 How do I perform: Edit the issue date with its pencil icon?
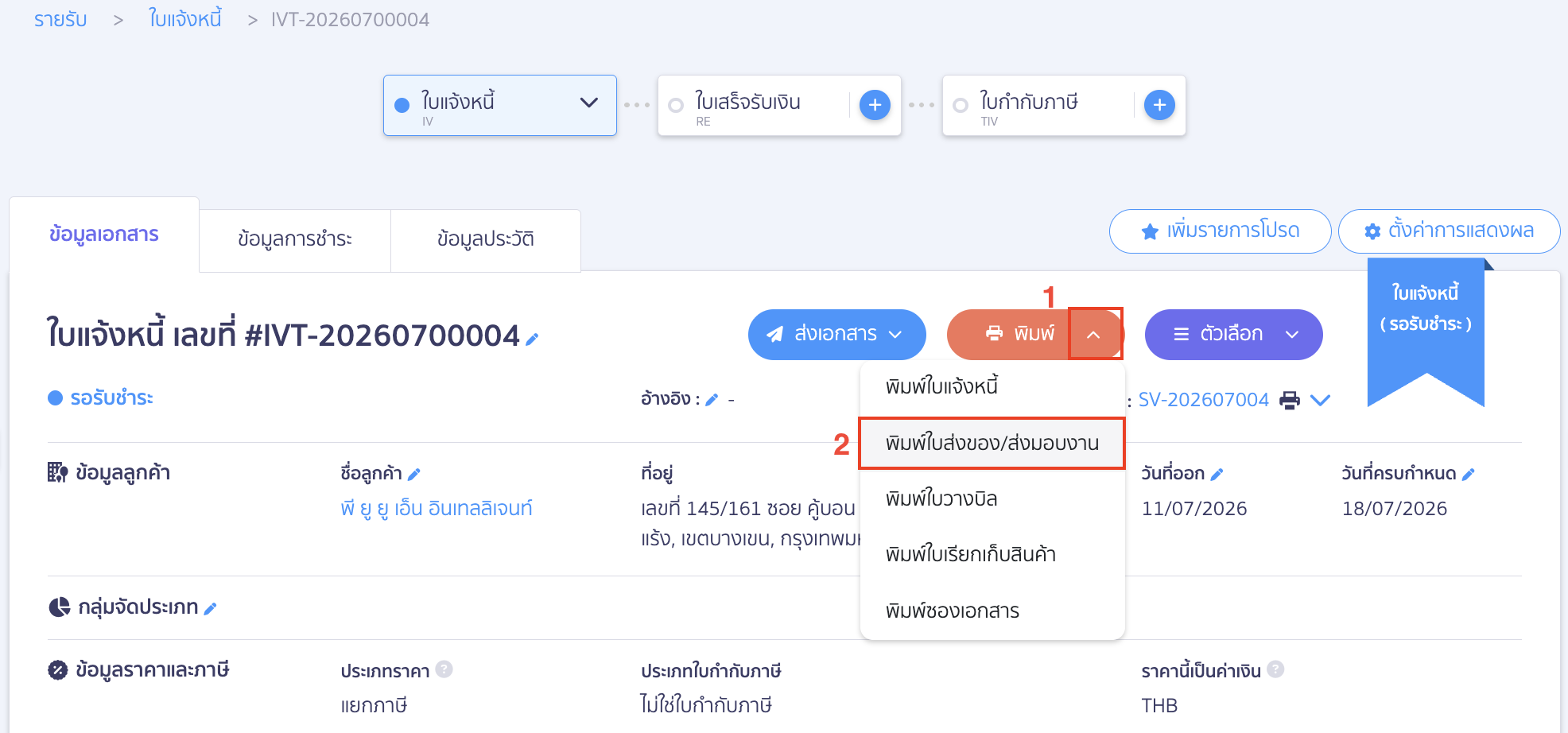(x=1217, y=475)
